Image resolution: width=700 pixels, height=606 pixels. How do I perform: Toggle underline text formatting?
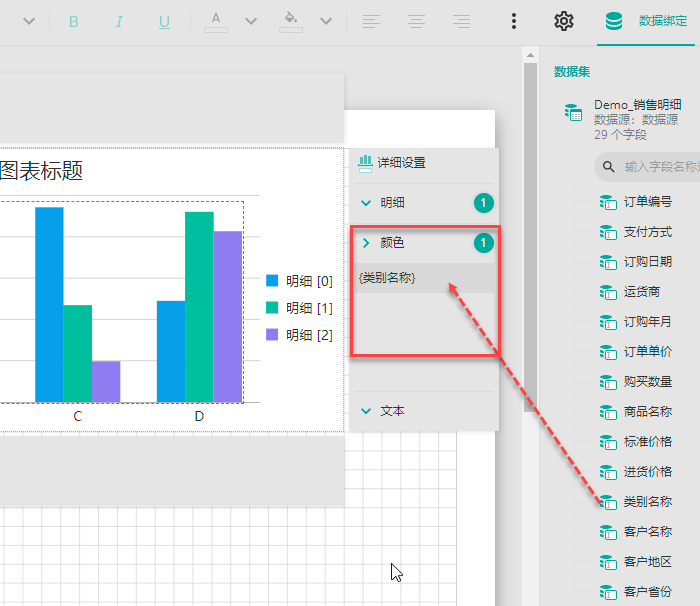coord(164,21)
